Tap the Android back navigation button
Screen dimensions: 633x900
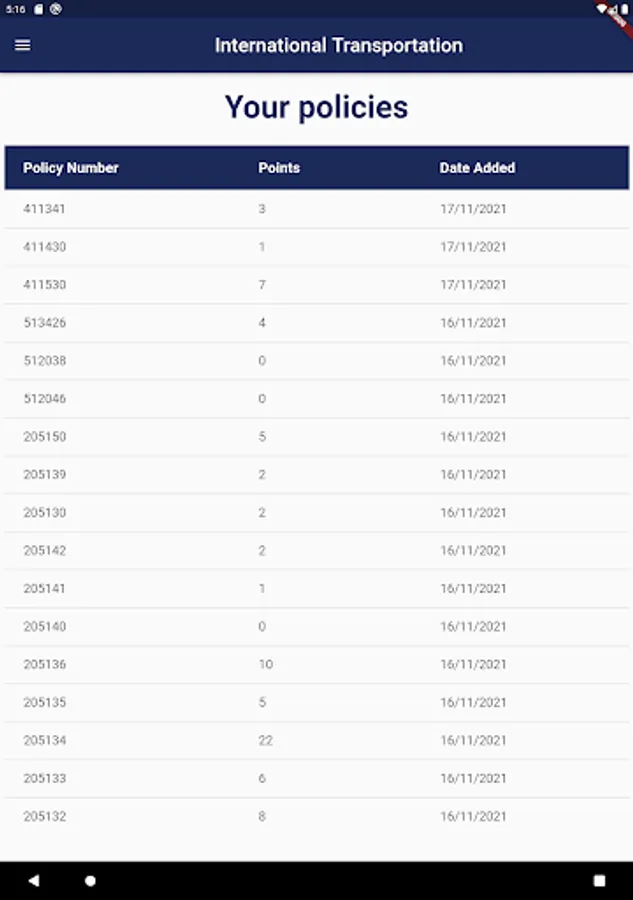(33, 881)
